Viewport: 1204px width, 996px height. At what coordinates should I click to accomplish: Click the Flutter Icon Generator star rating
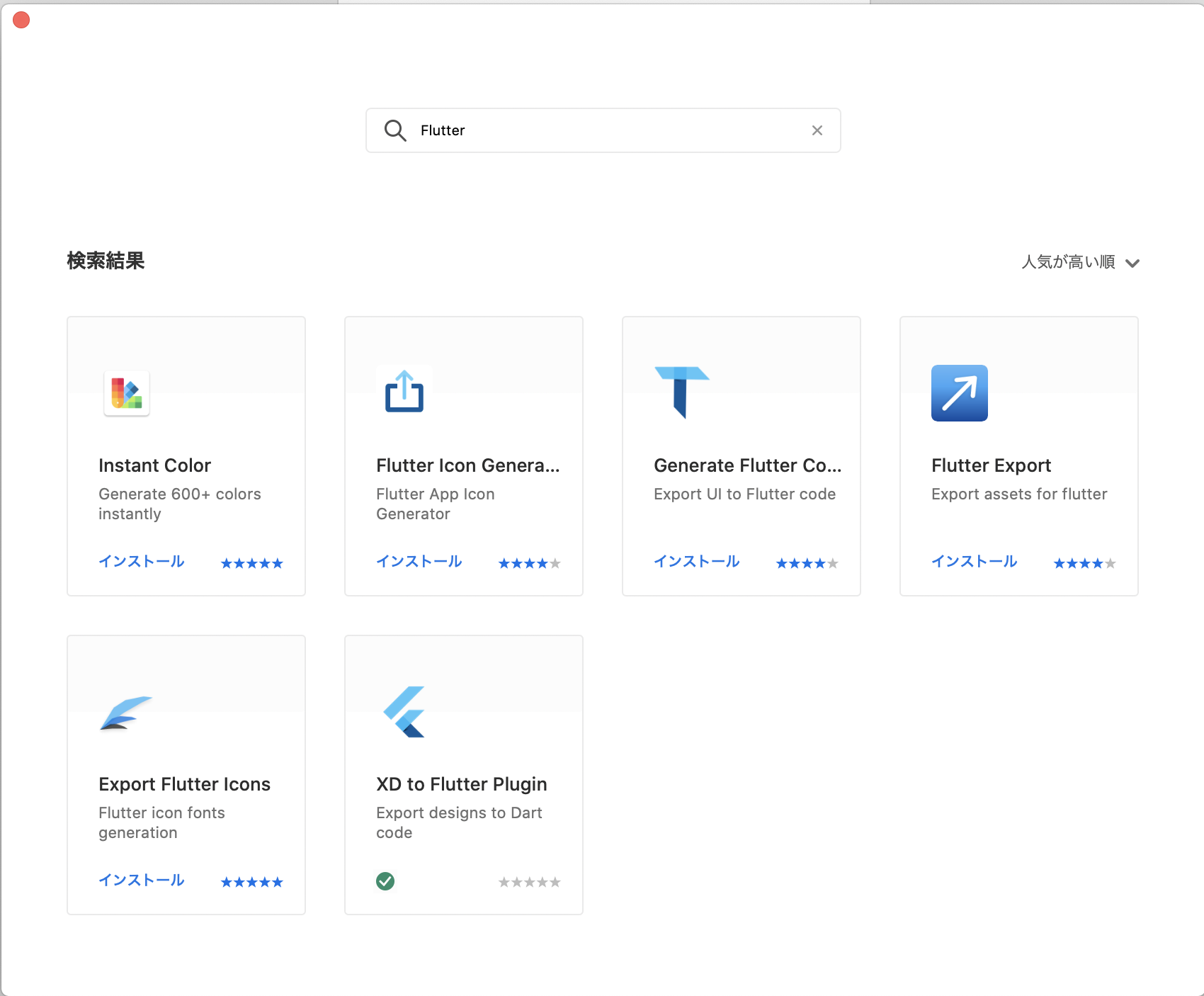click(530, 564)
